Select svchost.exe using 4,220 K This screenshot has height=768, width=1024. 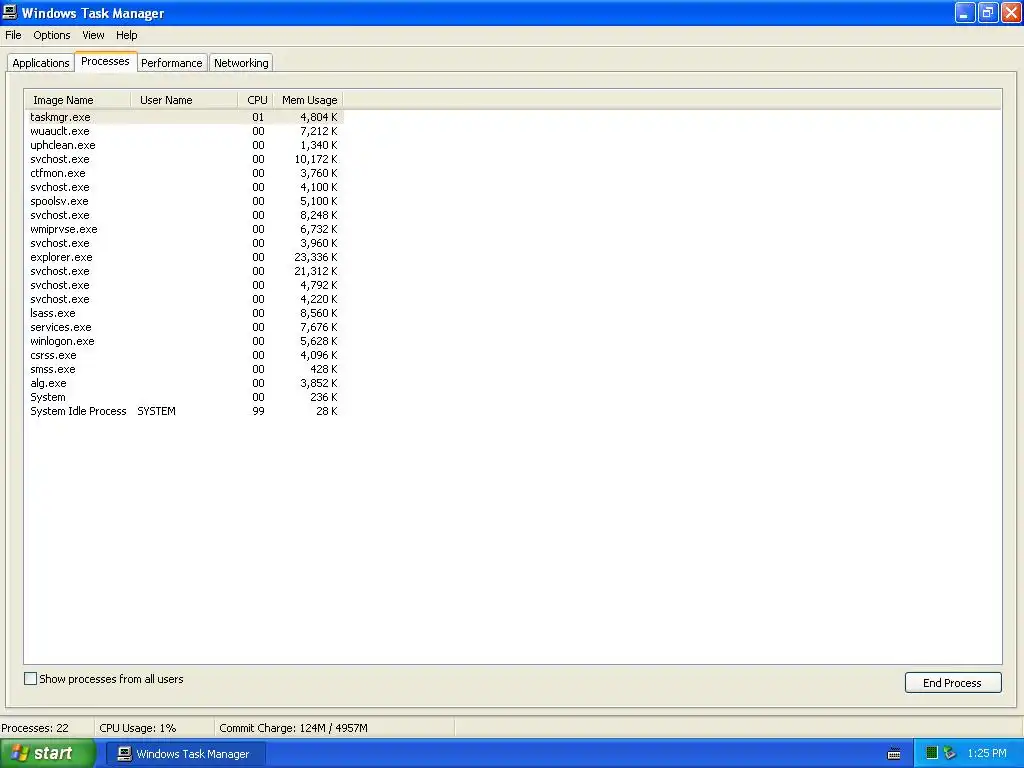[184, 299]
